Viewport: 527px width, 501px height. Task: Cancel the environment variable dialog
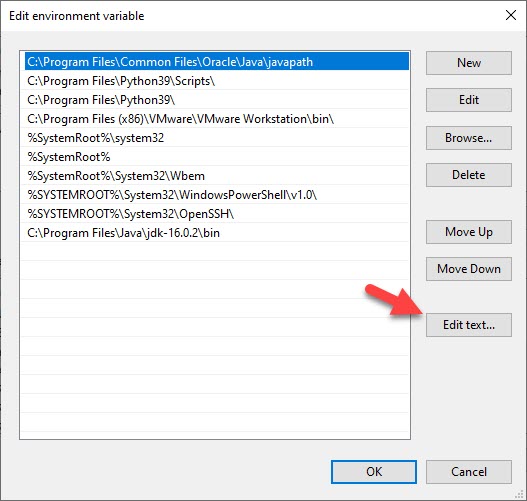pyautogui.click(x=469, y=472)
